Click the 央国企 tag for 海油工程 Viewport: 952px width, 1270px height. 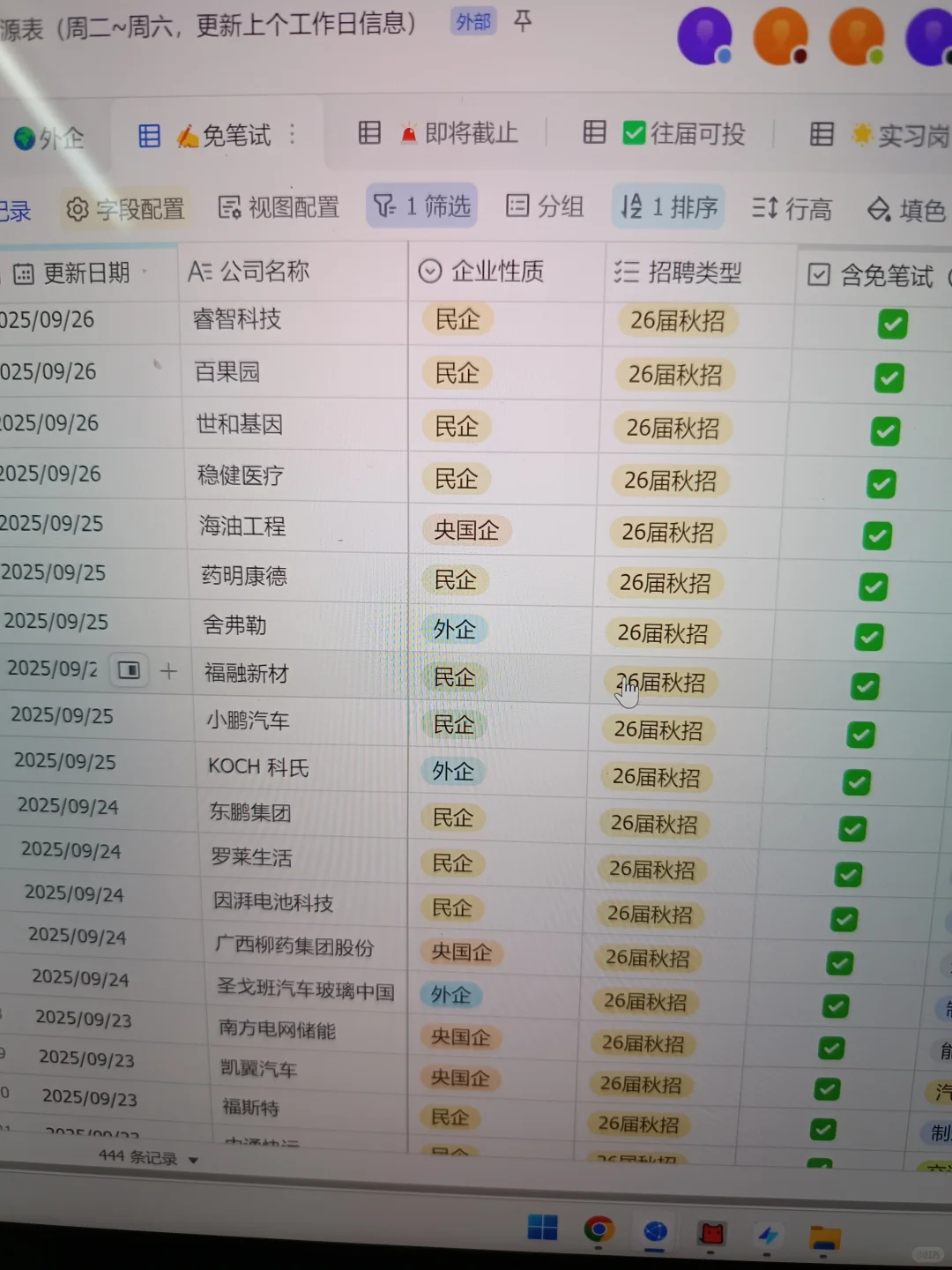pyautogui.click(x=466, y=530)
